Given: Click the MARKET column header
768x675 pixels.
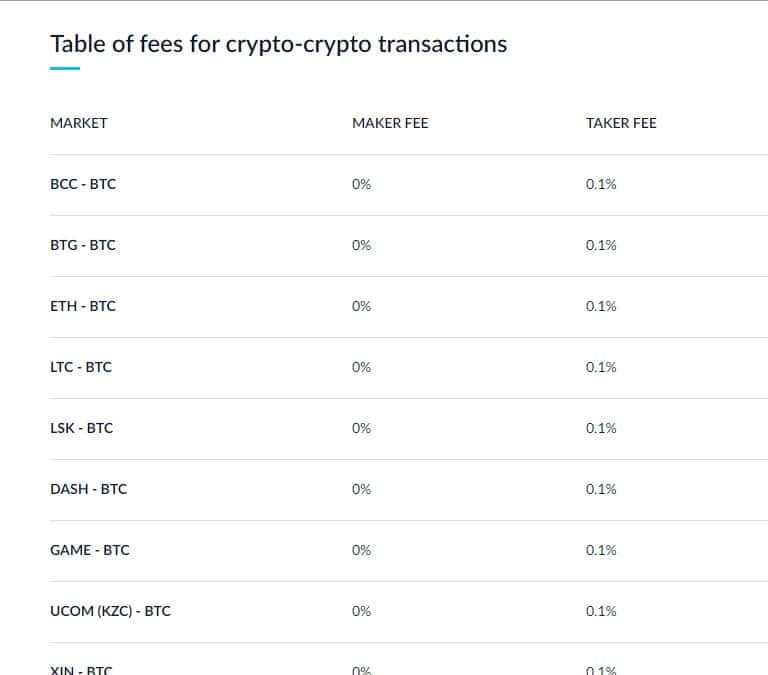Looking at the screenshot, I should 79,123.
